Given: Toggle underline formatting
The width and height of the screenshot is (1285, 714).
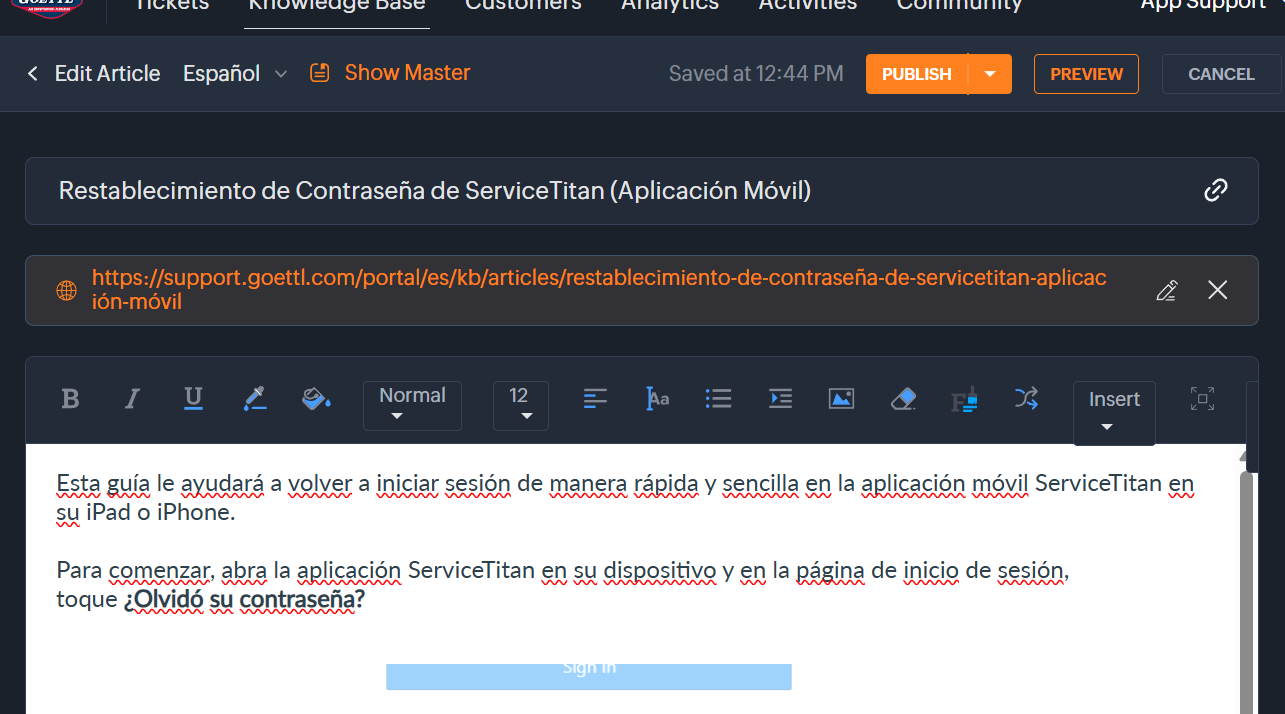Looking at the screenshot, I should click(x=193, y=399).
